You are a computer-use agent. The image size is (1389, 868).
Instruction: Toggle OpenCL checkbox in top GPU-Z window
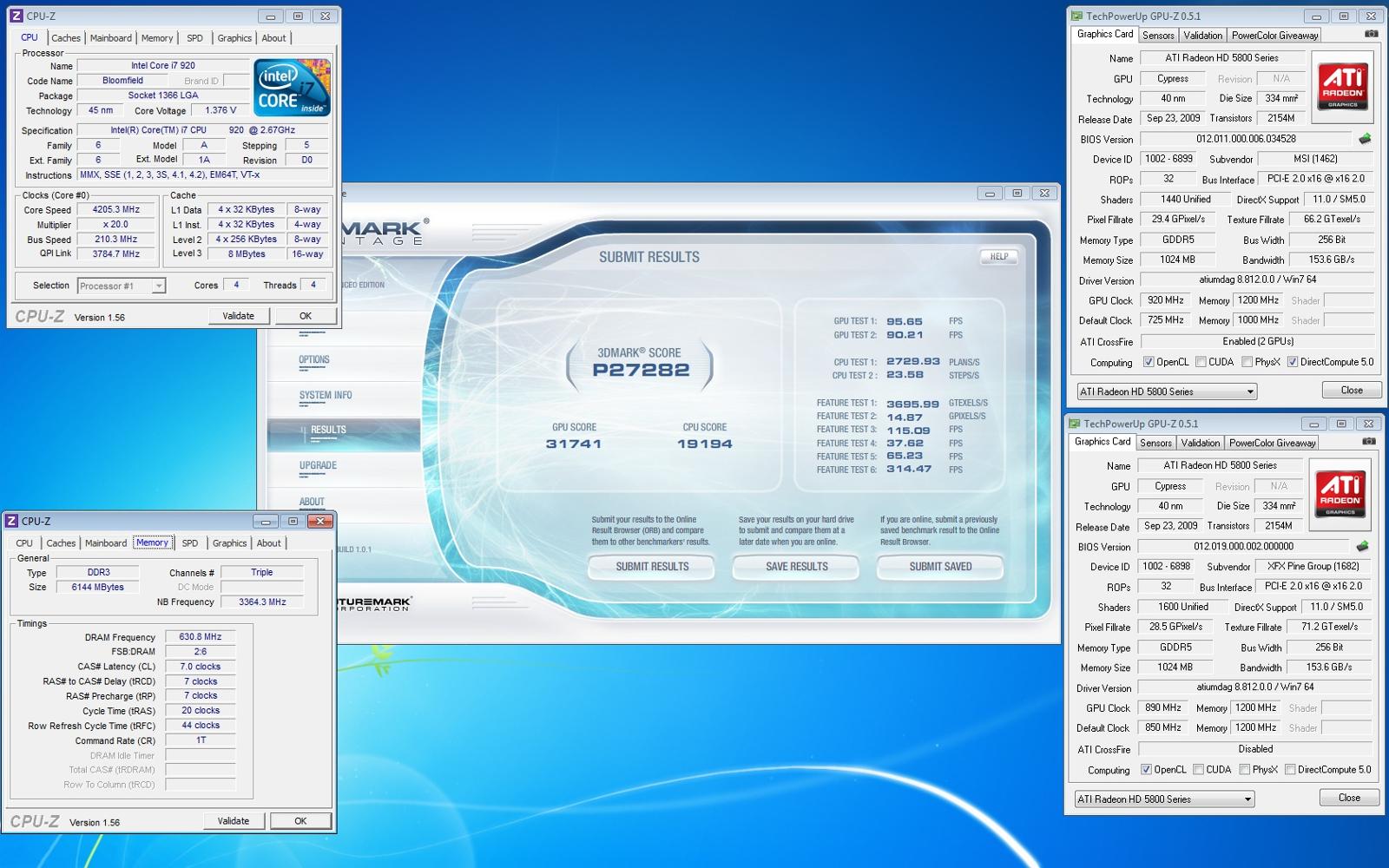(x=1149, y=362)
